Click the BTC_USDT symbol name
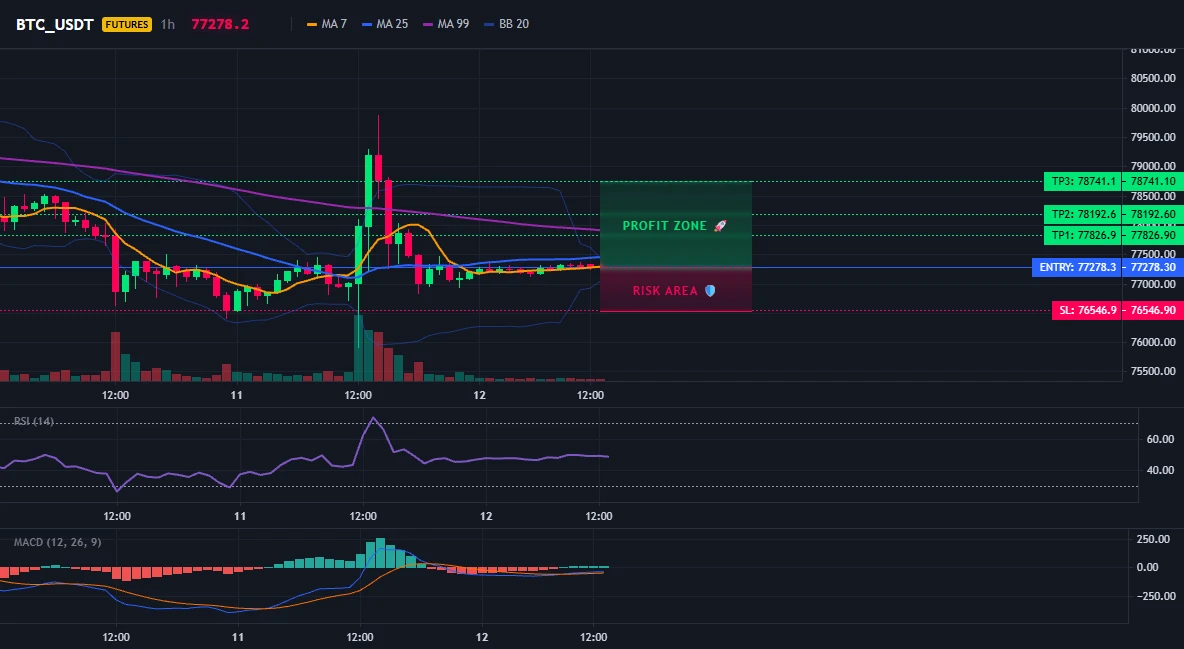This screenshot has width=1184, height=649. pos(54,24)
